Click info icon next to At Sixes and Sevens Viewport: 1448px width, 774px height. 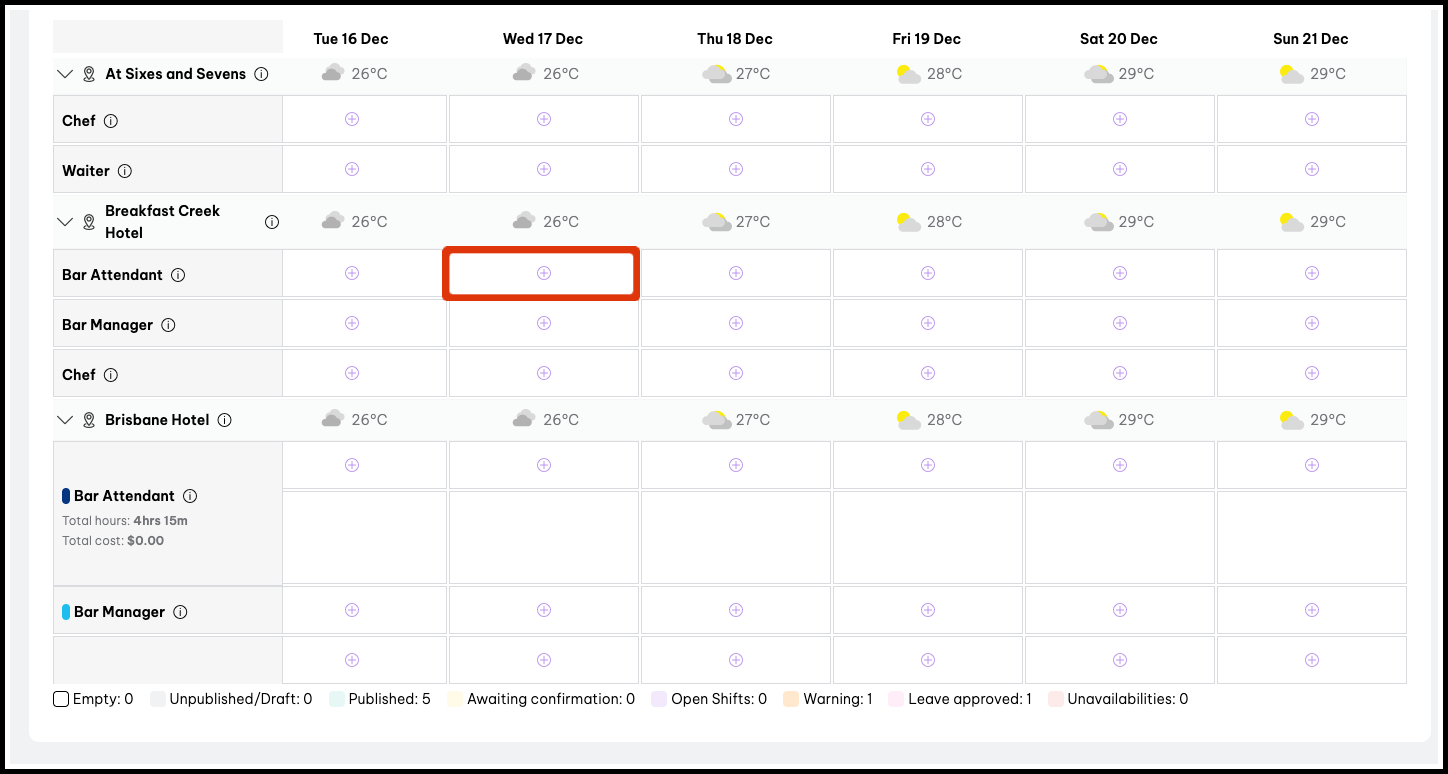(x=261, y=74)
